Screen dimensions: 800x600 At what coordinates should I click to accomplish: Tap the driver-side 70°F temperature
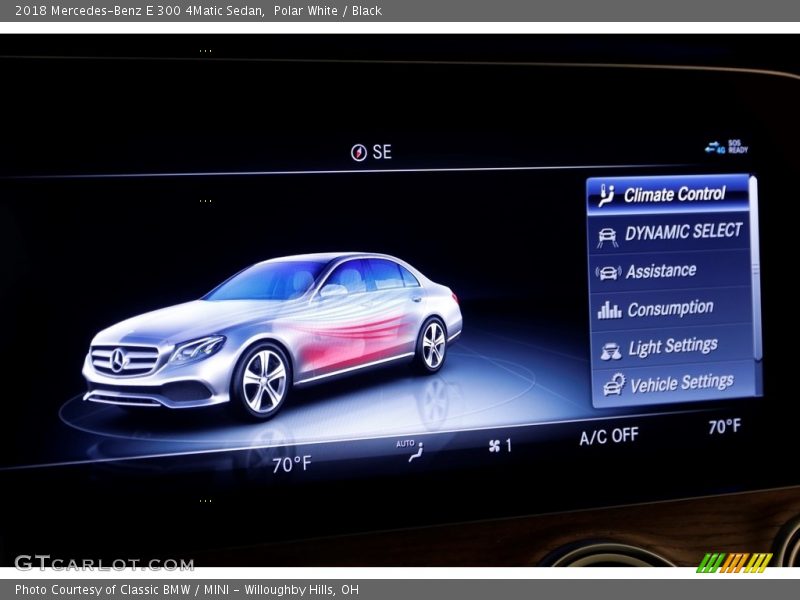[x=291, y=464]
